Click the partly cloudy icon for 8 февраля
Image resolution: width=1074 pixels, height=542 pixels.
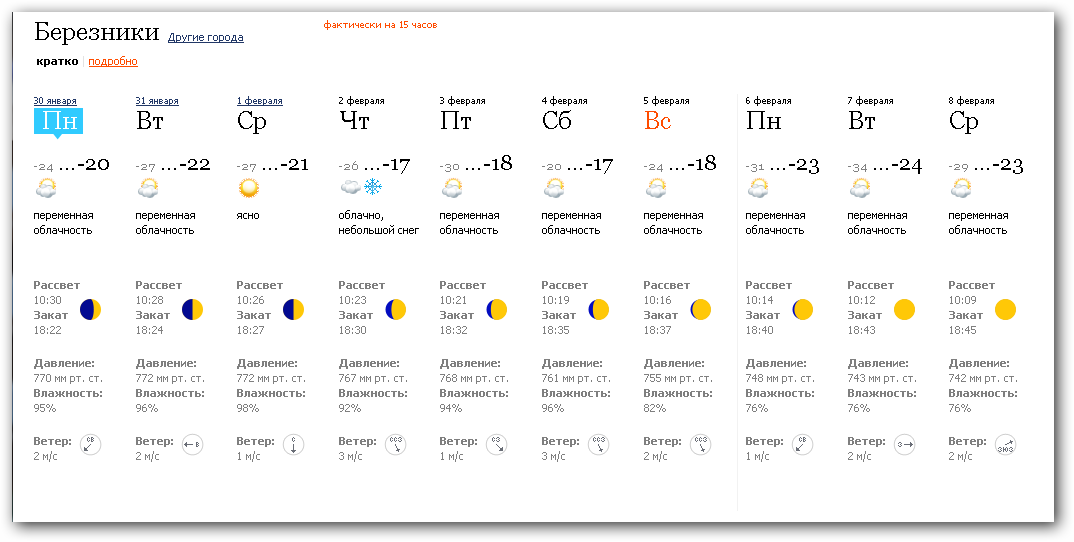pyautogui.click(x=960, y=187)
